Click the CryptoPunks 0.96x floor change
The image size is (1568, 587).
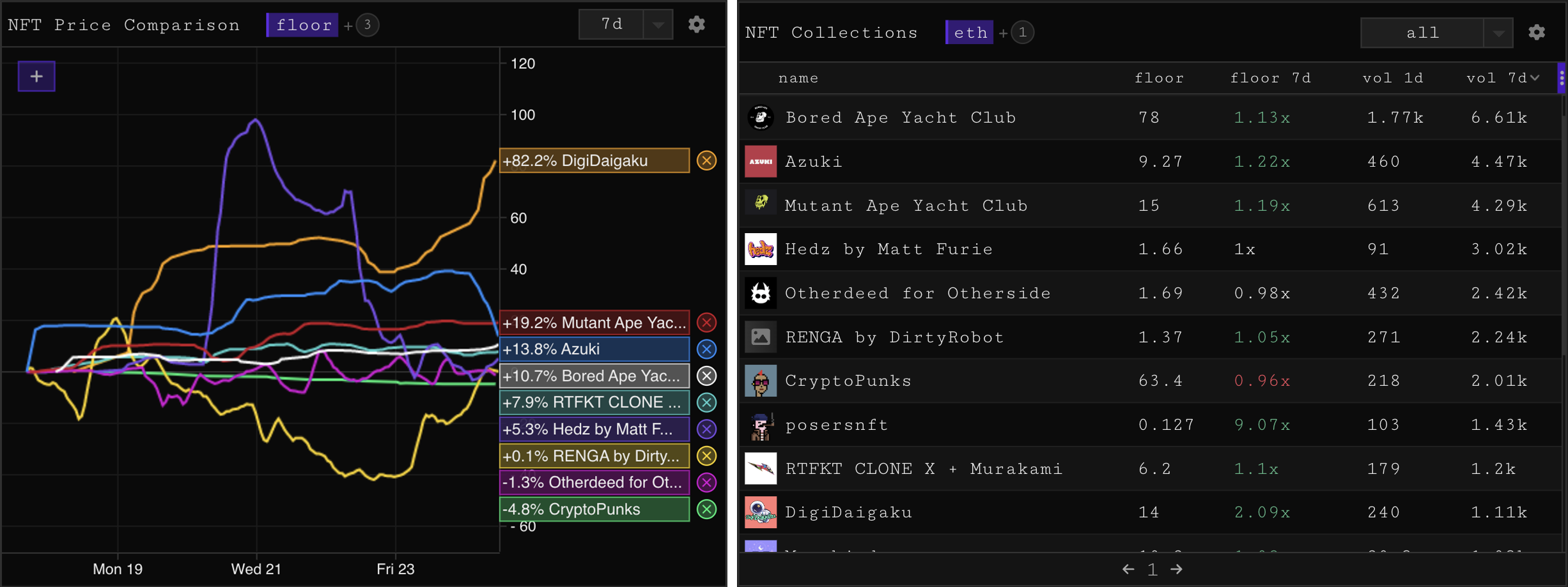(1262, 381)
